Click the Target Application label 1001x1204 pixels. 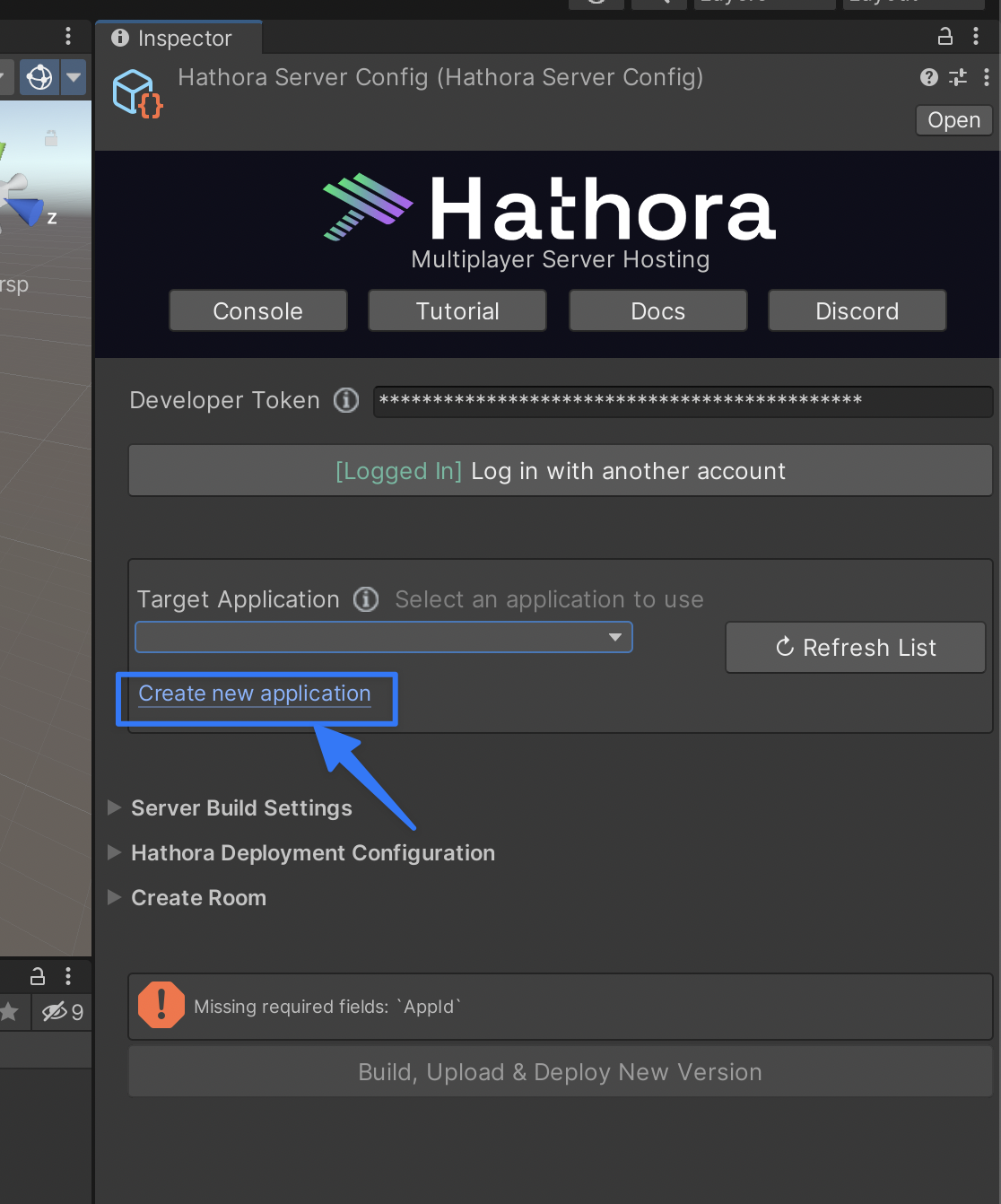[x=239, y=599]
